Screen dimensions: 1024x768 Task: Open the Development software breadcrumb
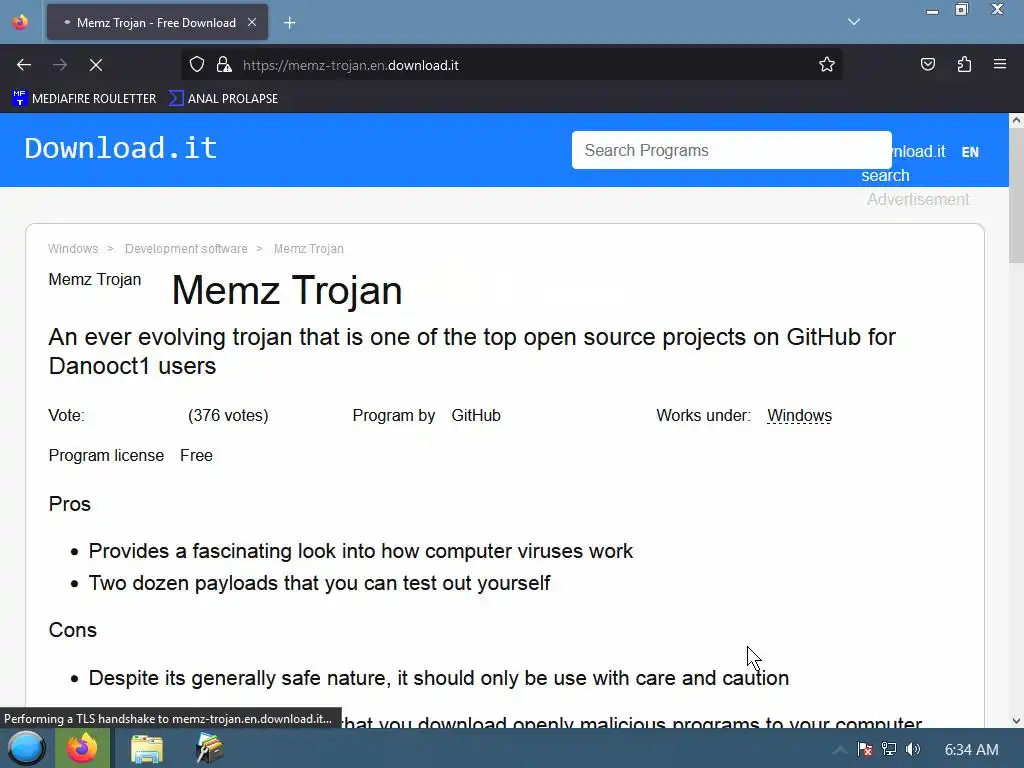click(x=186, y=249)
